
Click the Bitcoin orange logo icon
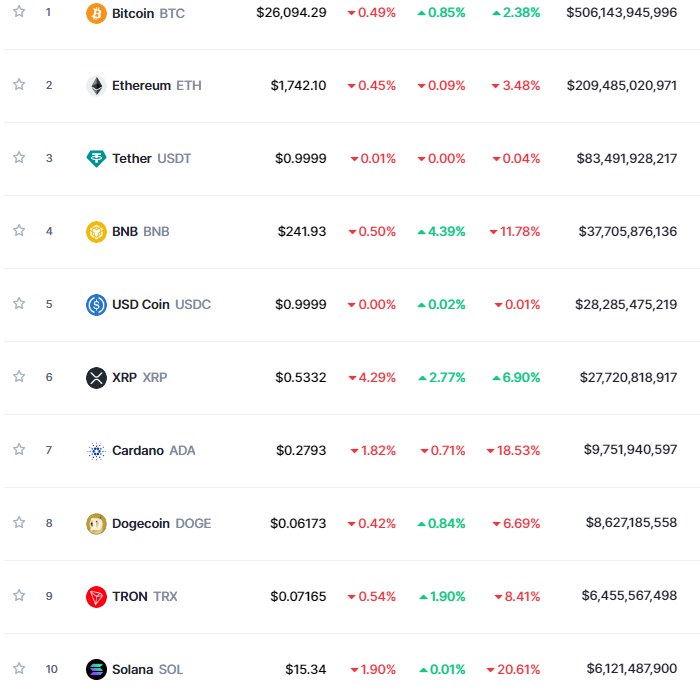click(96, 13)
